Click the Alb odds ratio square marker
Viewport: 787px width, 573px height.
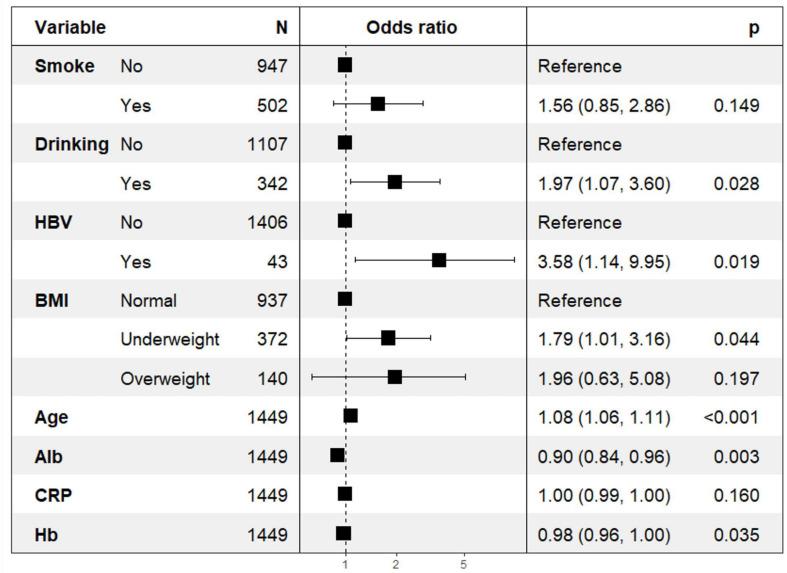coord(337,455)
